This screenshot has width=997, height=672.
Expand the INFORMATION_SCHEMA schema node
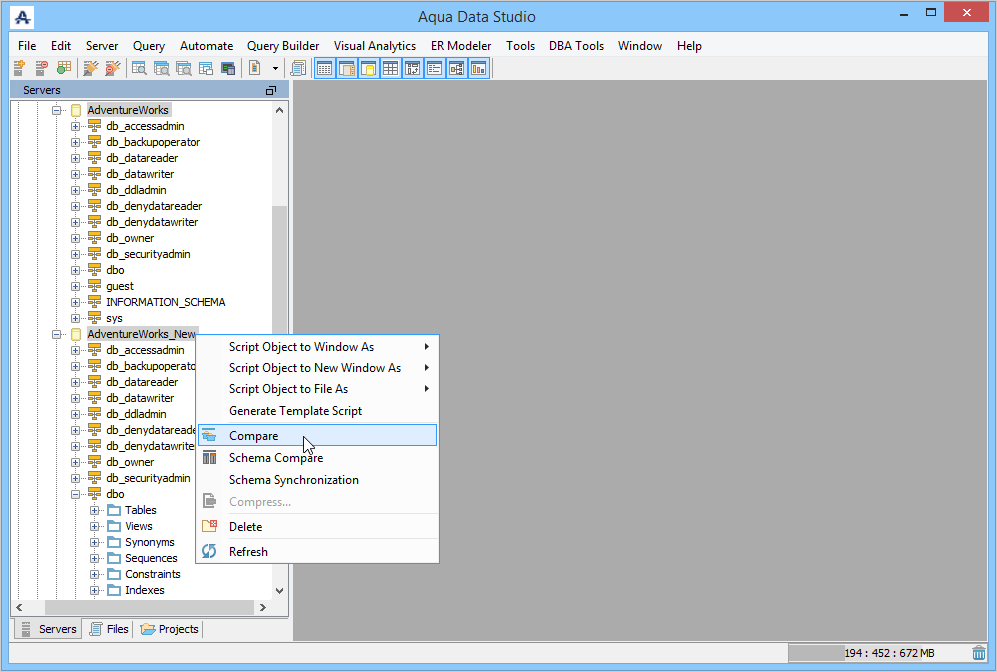point(75,302)
